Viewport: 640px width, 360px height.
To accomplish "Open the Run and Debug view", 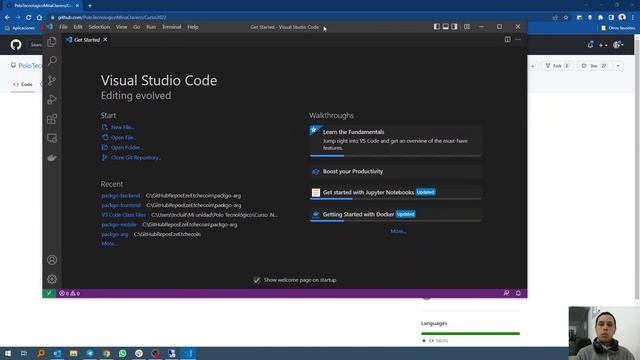I will [x=52, y=99].
